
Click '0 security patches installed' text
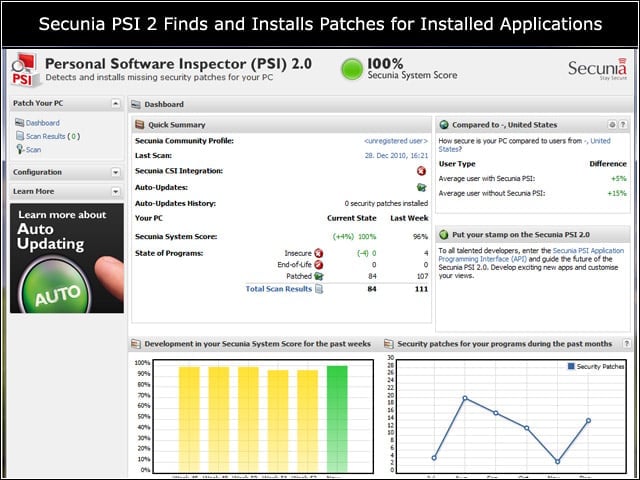tap(386, 203)
